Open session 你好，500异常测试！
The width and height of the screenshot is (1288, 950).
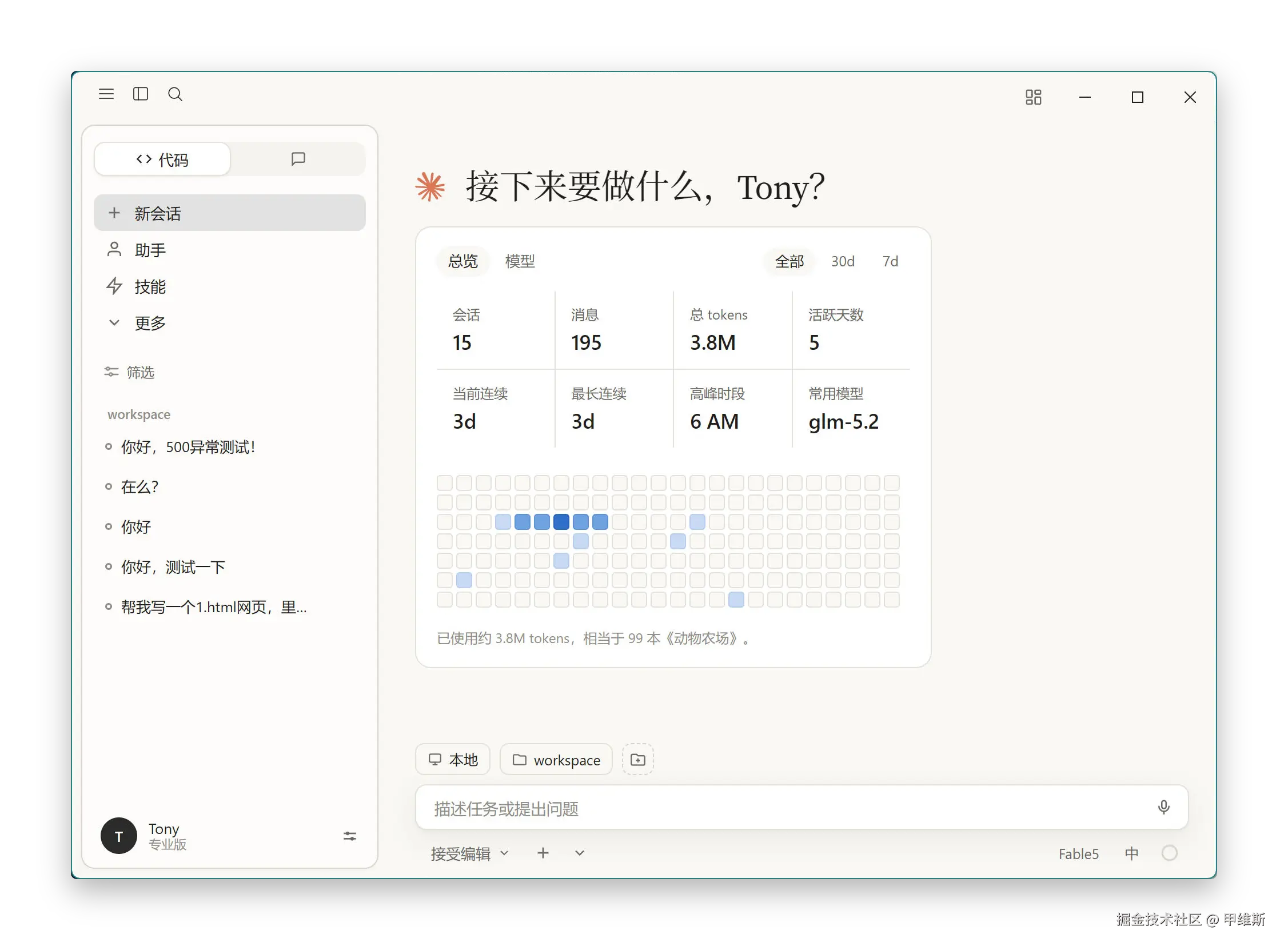[229, 447]
